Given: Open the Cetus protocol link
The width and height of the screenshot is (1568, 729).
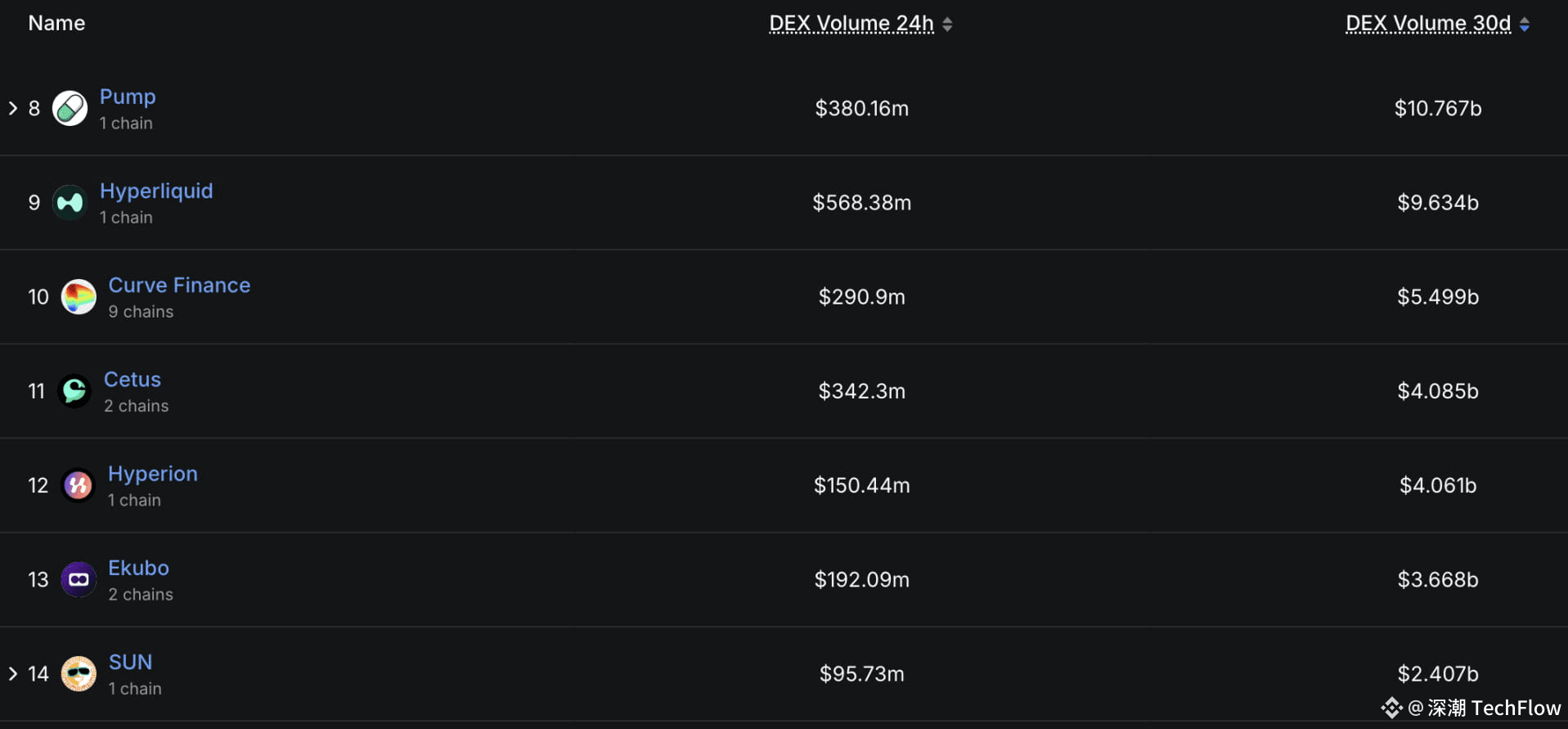Looking at the screenshot, I should (x=133, y=380).
